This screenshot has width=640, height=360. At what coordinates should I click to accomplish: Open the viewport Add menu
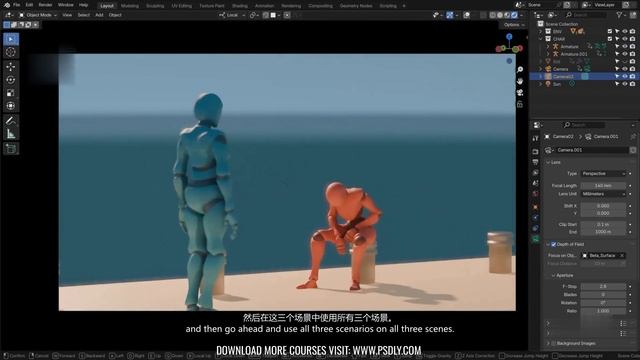coord(99,15)
